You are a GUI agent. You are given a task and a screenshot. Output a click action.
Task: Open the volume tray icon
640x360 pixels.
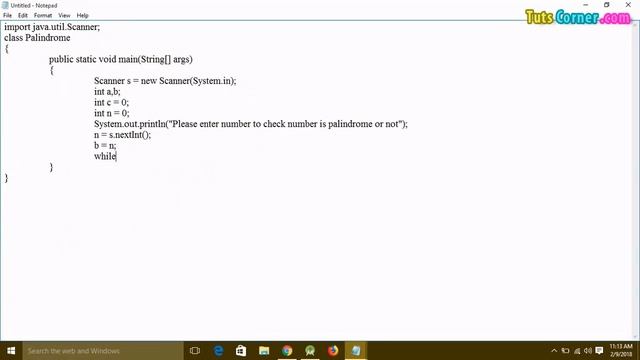click(588, 351)
